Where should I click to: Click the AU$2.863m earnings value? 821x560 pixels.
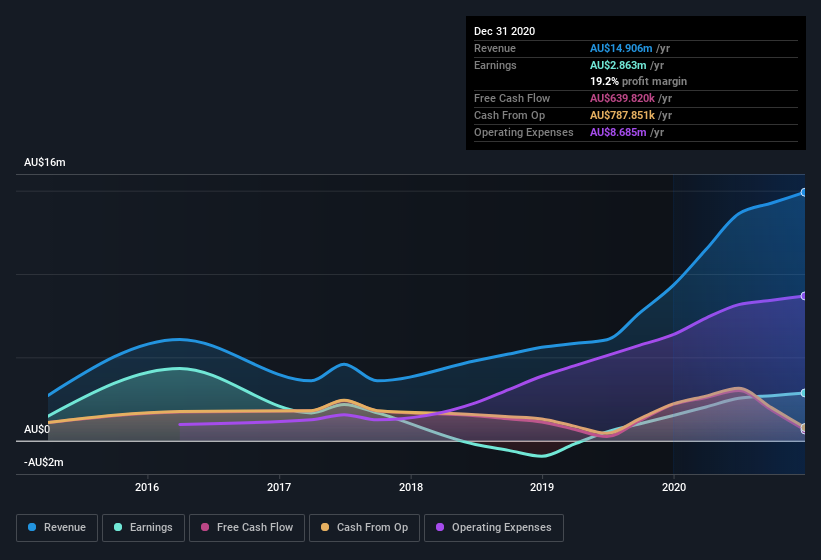(x=618, y=65)
